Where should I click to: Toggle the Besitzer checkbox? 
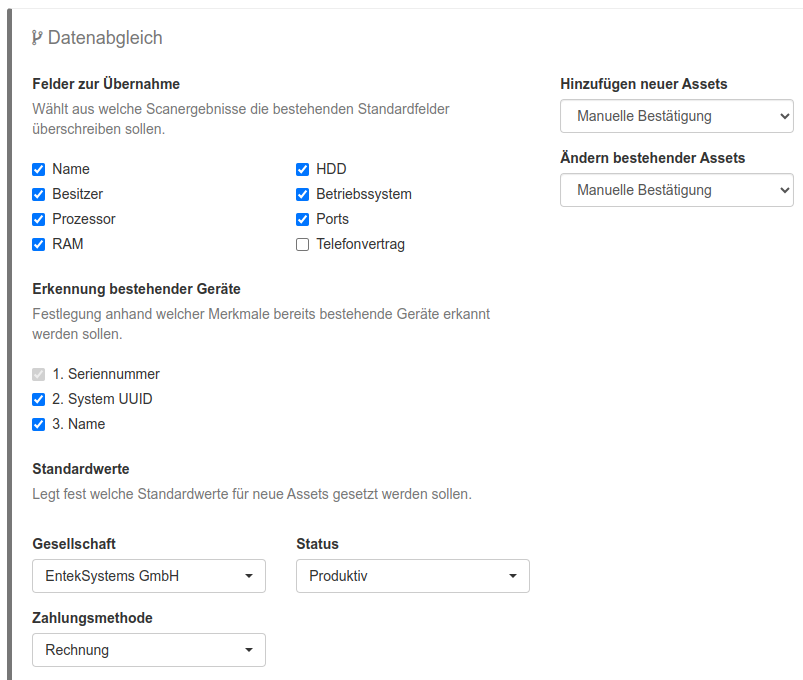[39, 194]
